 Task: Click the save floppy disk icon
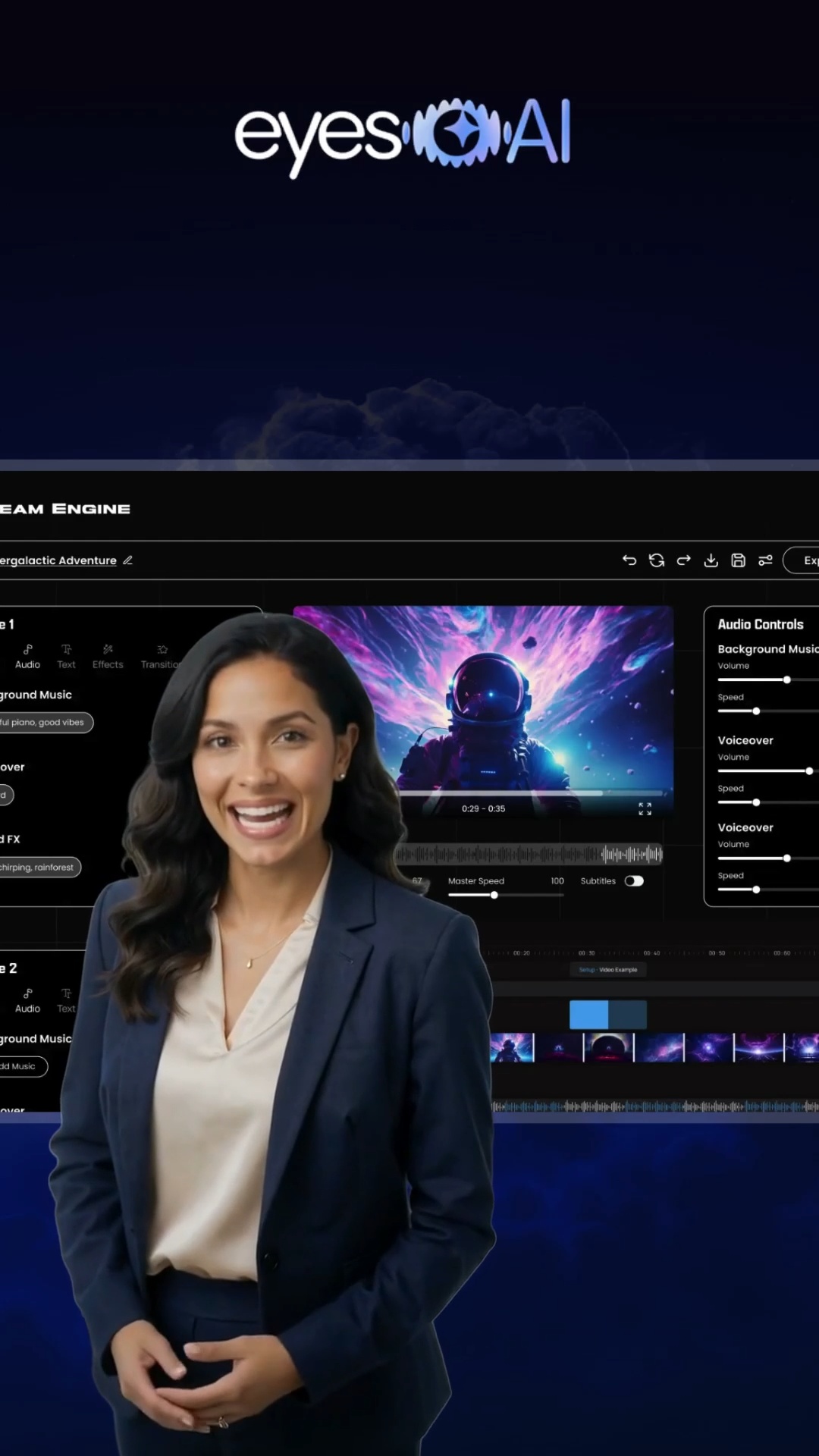(x=738, y=560)
